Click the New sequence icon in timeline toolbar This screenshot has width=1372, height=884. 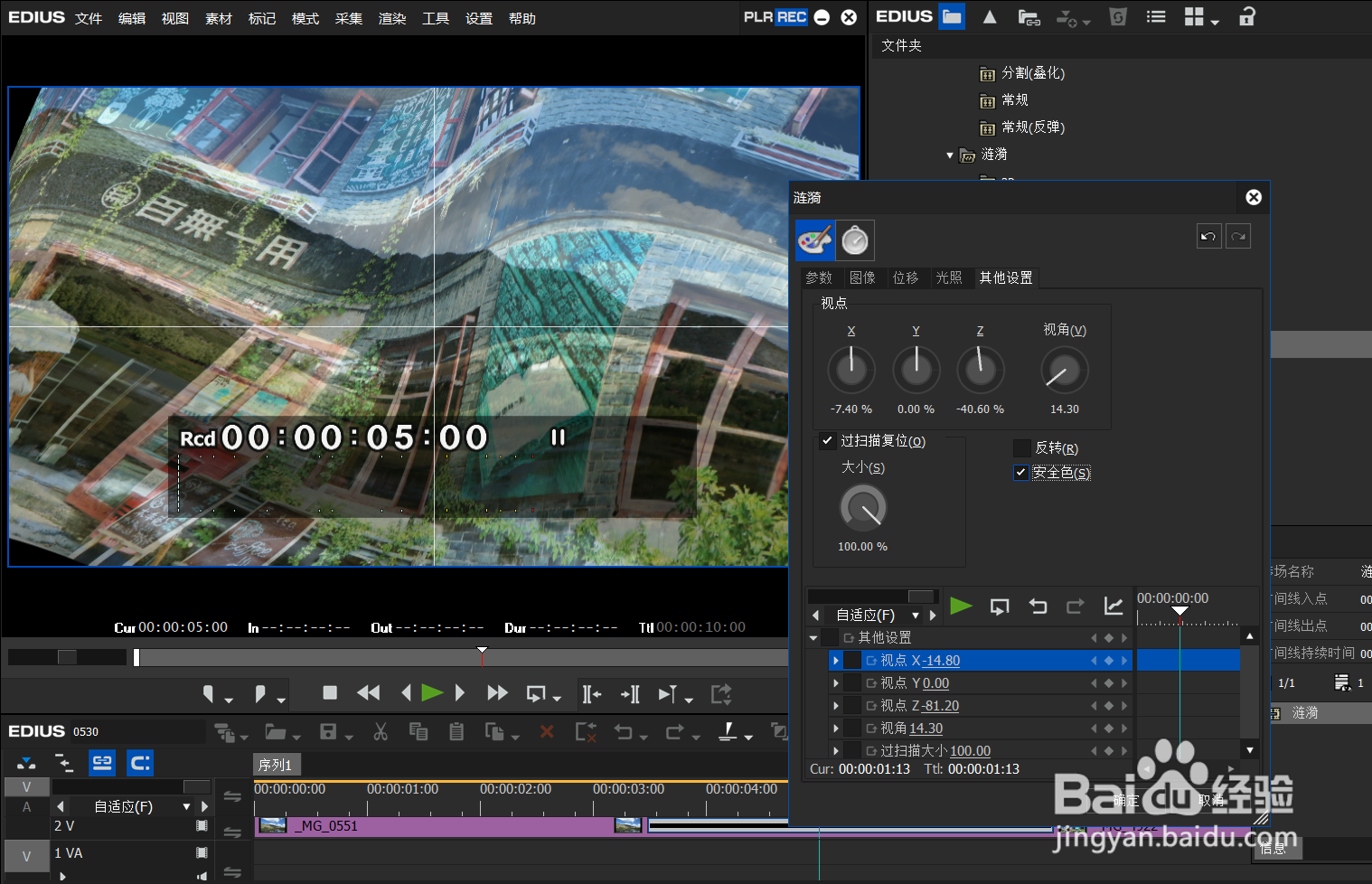coord(224,731)
